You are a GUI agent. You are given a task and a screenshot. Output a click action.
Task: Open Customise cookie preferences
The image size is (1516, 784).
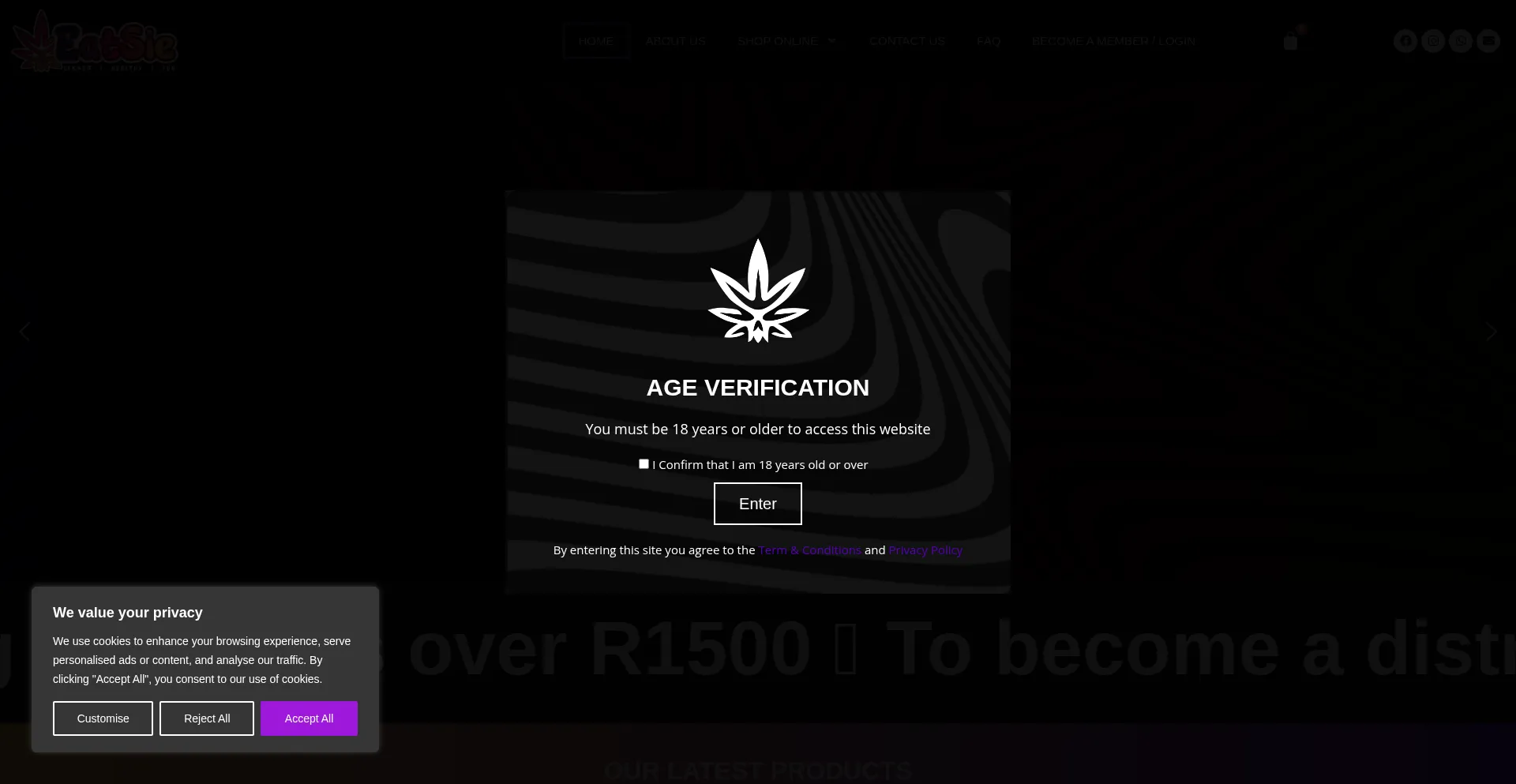[x=103, y=718]
